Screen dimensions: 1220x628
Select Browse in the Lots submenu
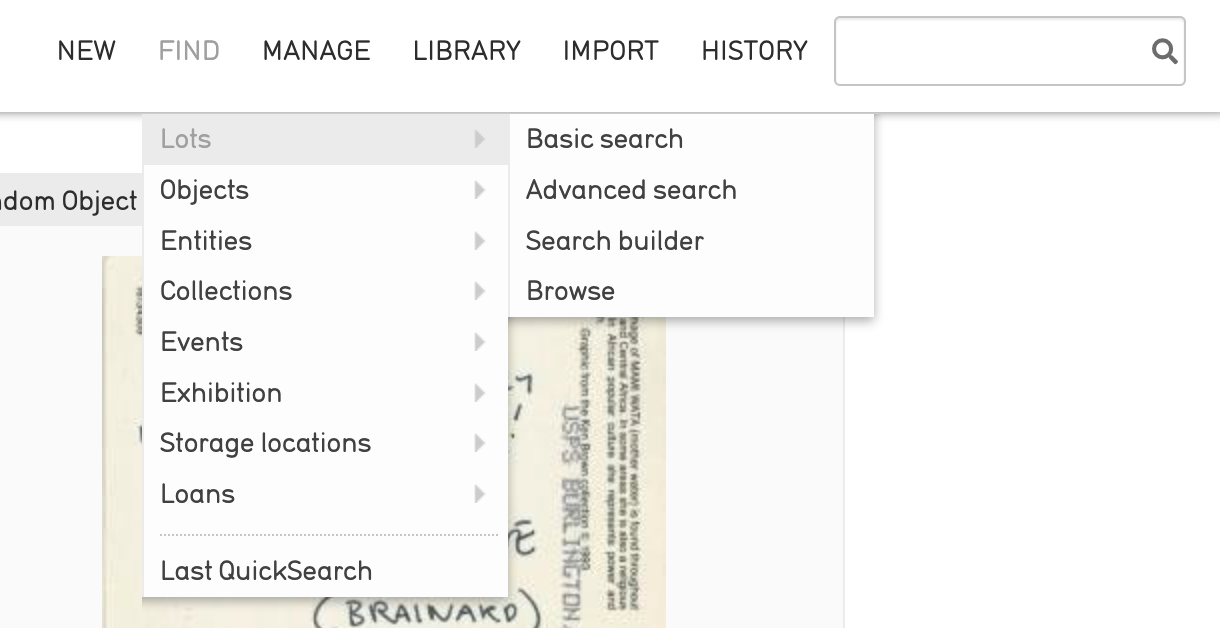pos(570,291)
